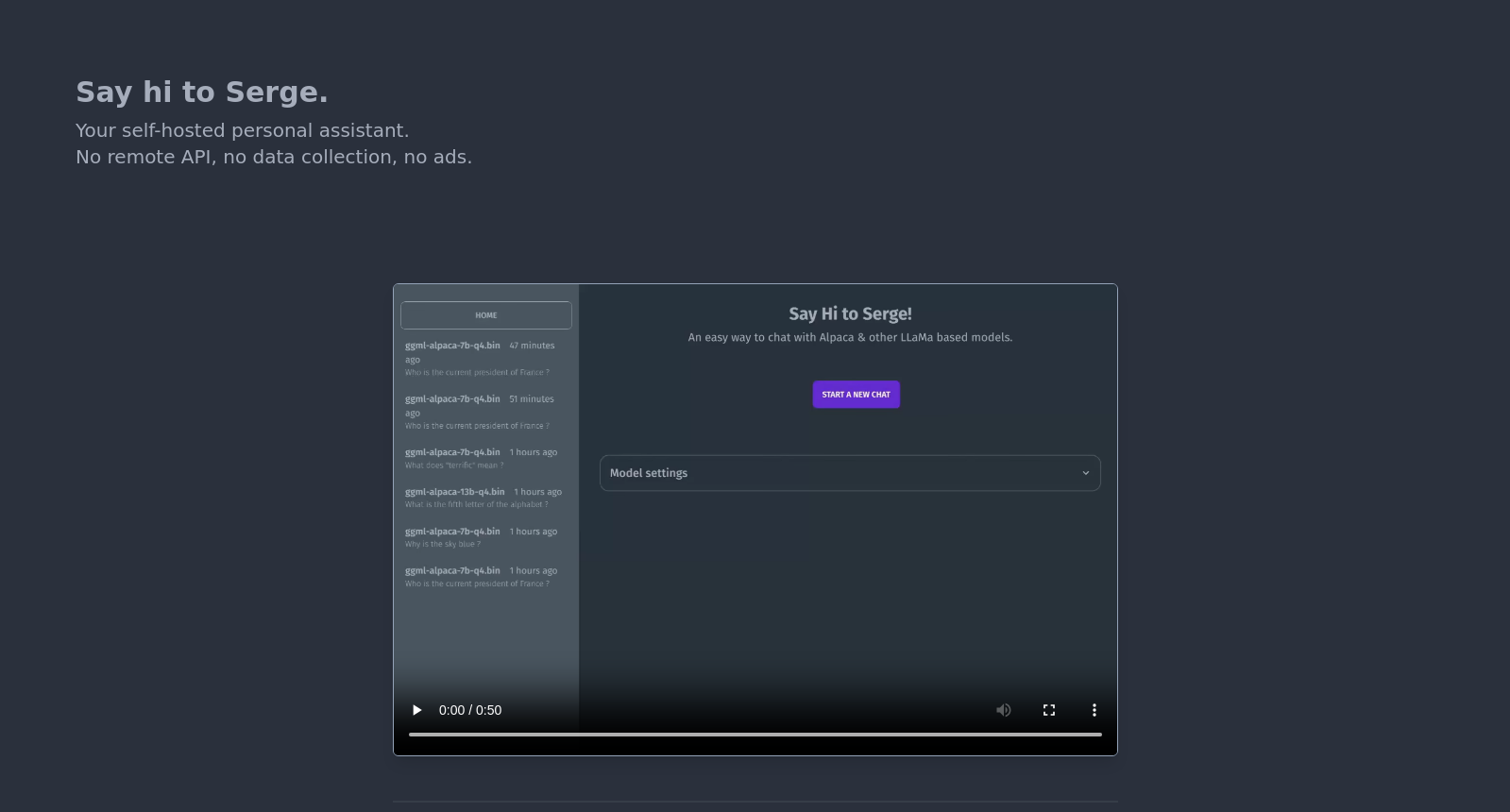The image size is (1510, 812).
Task: Expand the Model settings dropdown
Action: click(850, 473)
